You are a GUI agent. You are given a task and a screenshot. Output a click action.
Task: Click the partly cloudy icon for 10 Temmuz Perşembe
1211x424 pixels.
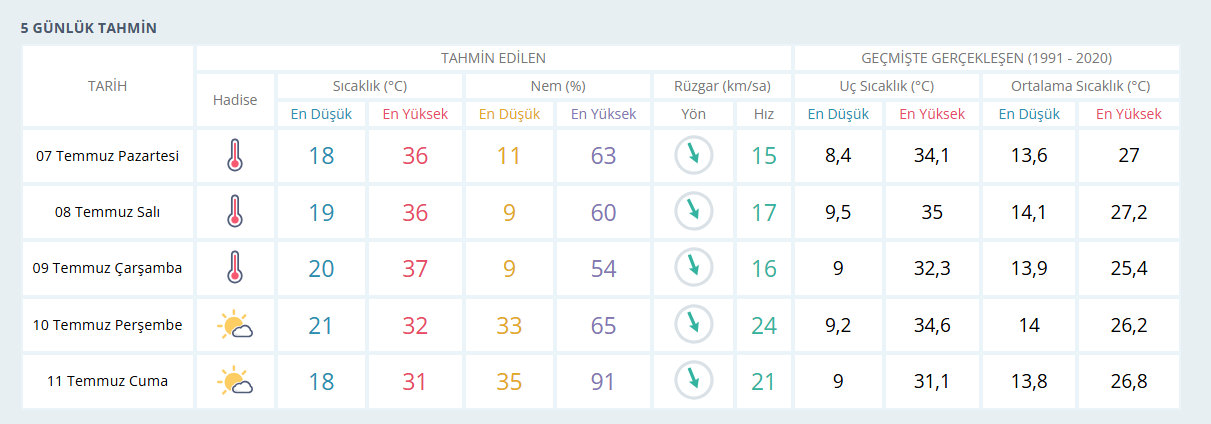pyautogui.click(x=235, y=325)
